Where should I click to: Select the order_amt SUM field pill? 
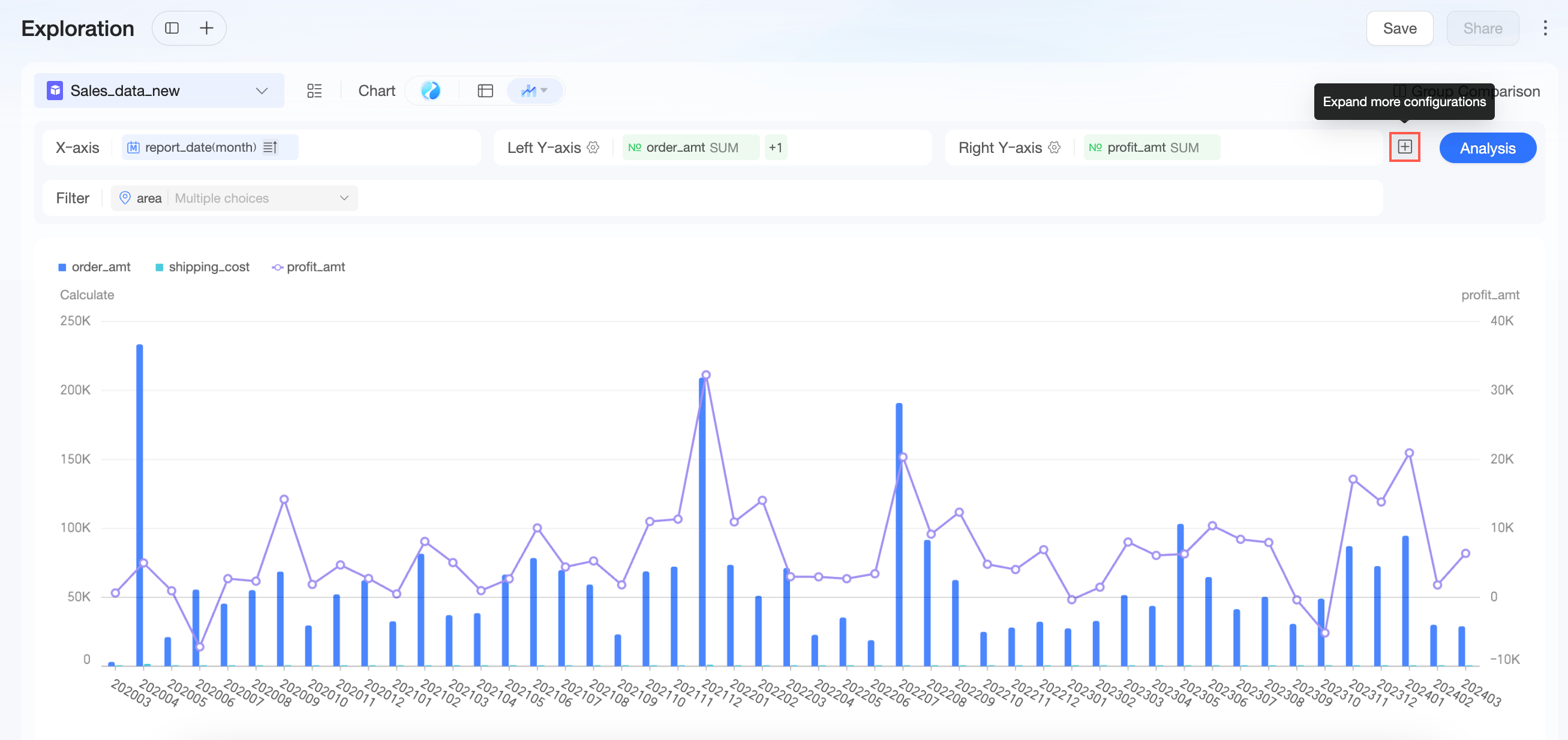pos(691,148)
